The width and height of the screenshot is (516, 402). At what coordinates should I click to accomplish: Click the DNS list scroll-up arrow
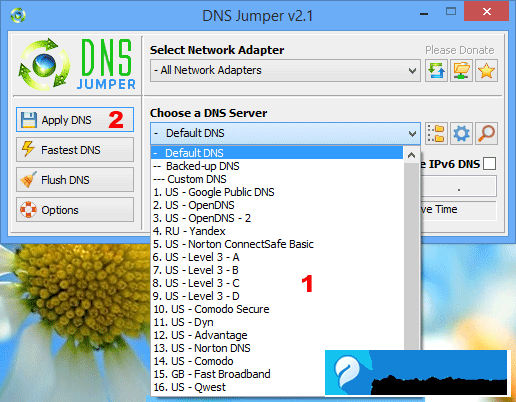pos(411,155)
